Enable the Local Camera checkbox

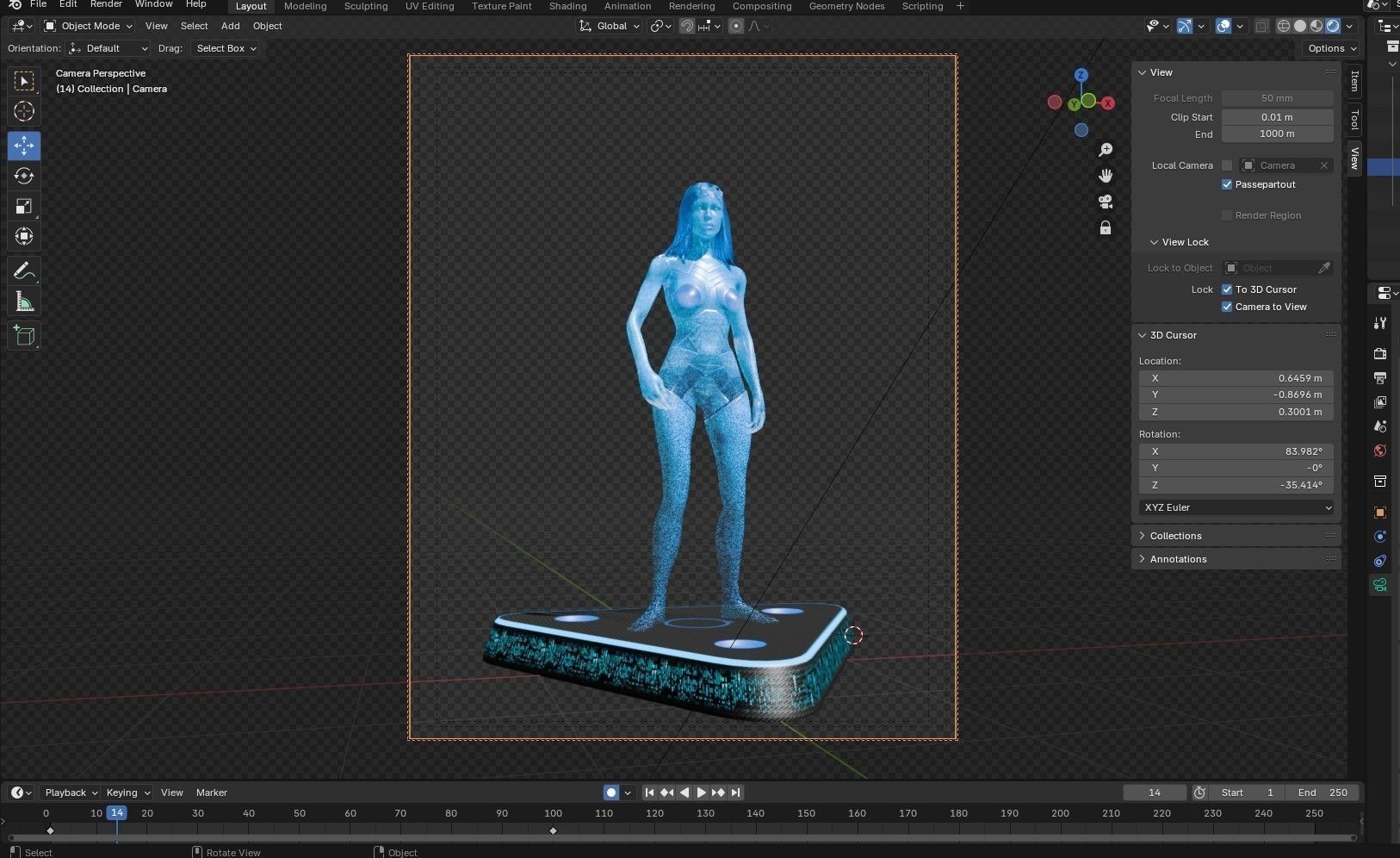(1227, 165)
